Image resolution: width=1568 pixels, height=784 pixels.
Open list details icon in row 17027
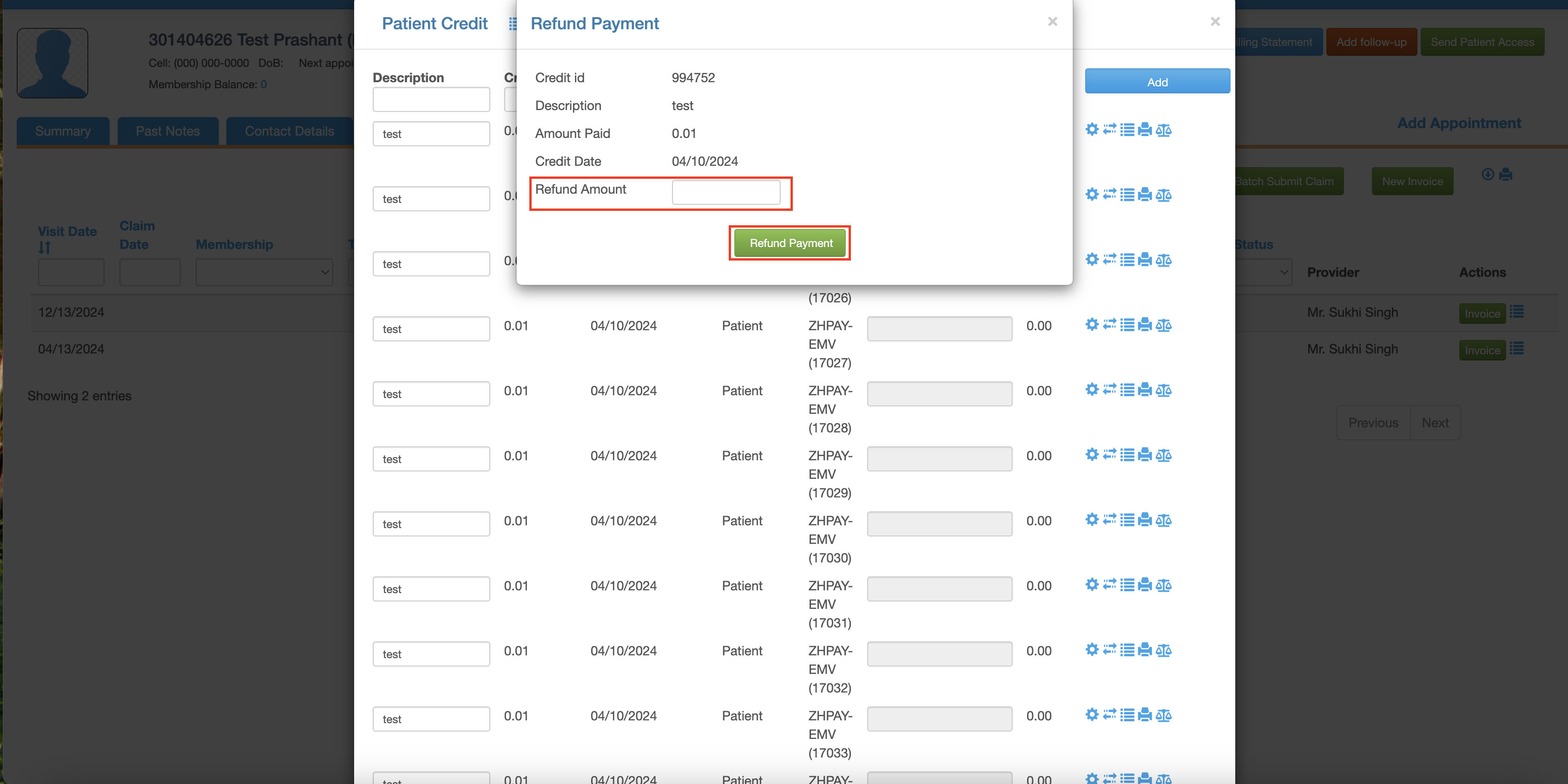(x=1127, y=325)
